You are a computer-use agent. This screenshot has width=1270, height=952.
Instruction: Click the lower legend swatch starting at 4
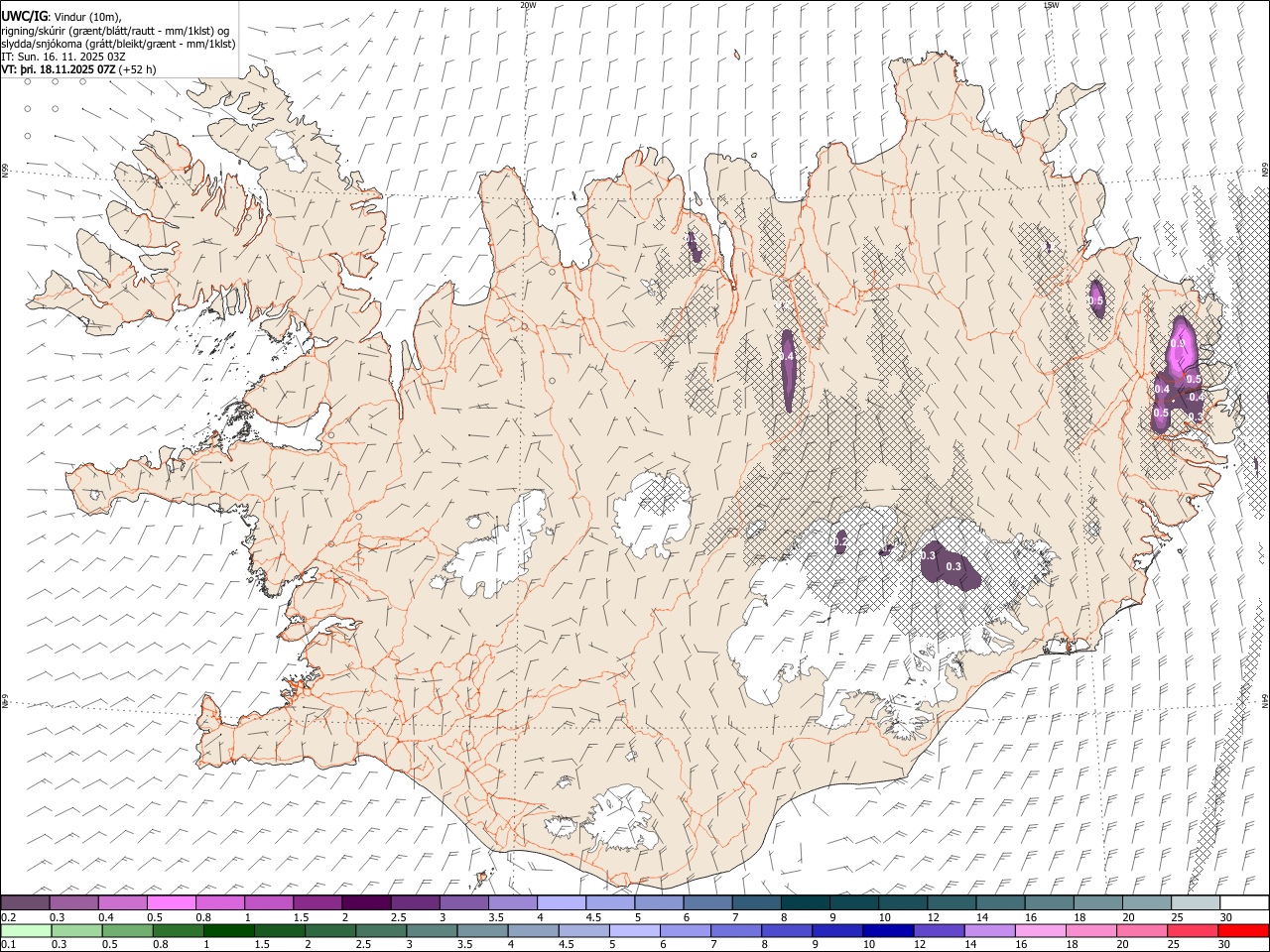coord(533,930)
